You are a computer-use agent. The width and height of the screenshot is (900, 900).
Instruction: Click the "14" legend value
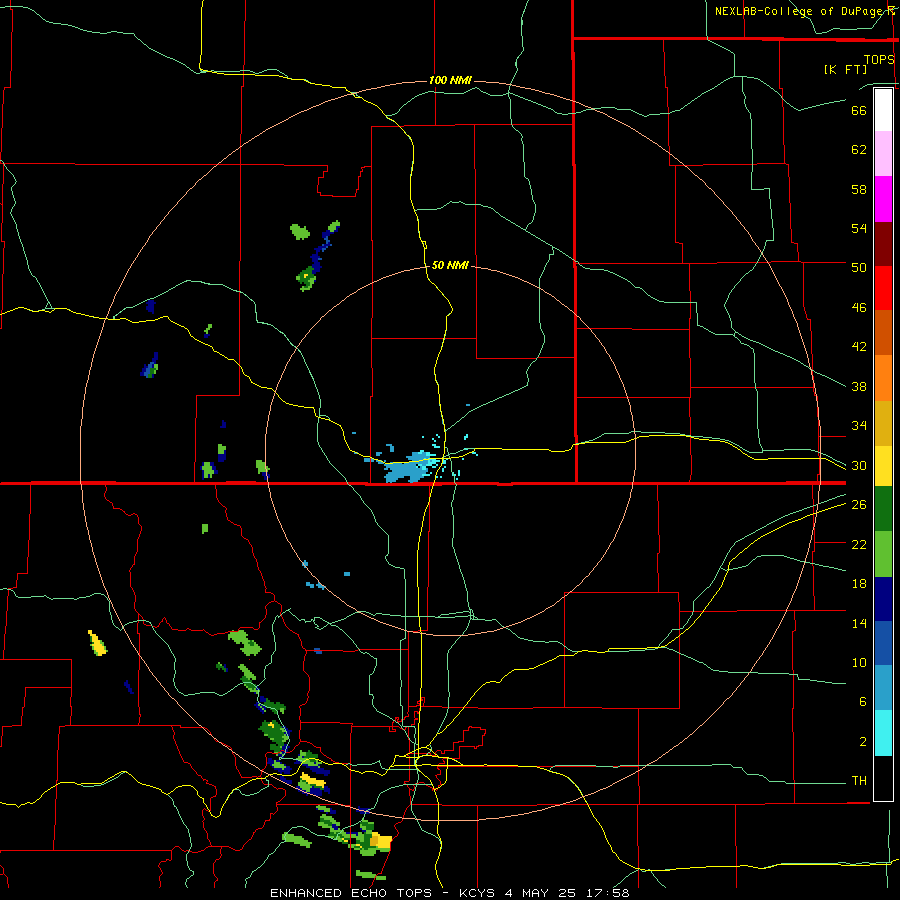(859, 623)
